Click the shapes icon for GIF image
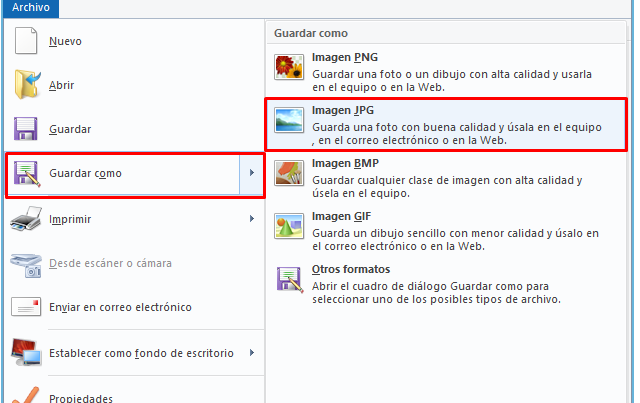Screen dimensions: 640x403 289,226
